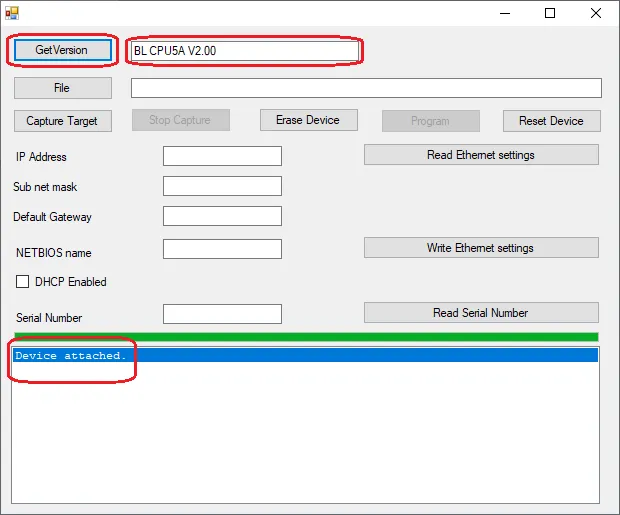
Task: Focus the Sub net mask field
Action: pos(222,186)
